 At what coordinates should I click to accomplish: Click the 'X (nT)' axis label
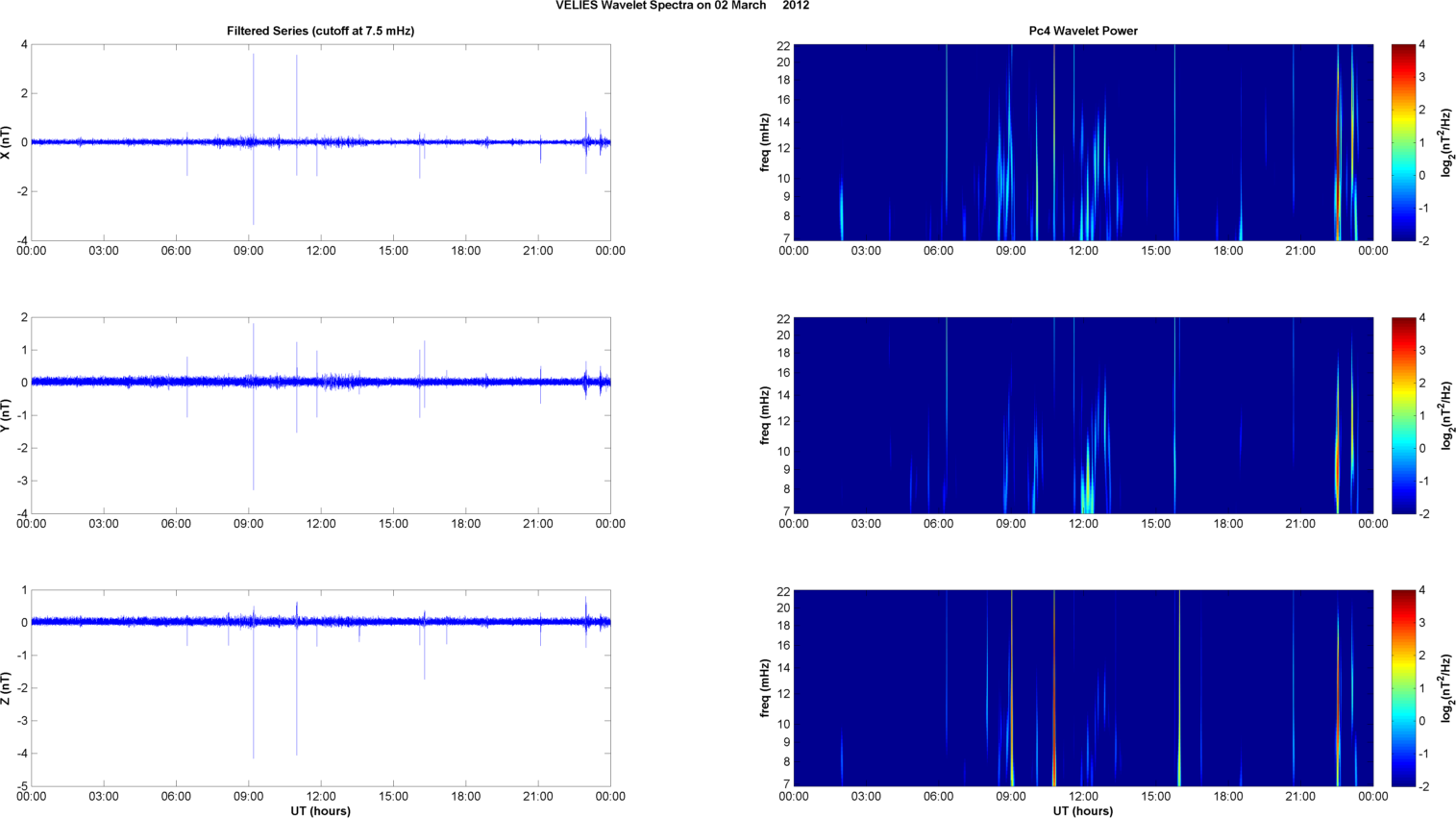[7, 142]
